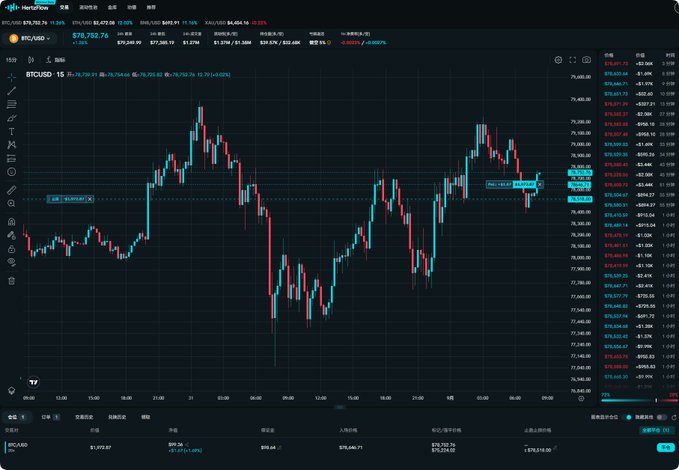Click panel resize handle below chart
Viewport: 679px width, 470px height.
coord(340,407)
